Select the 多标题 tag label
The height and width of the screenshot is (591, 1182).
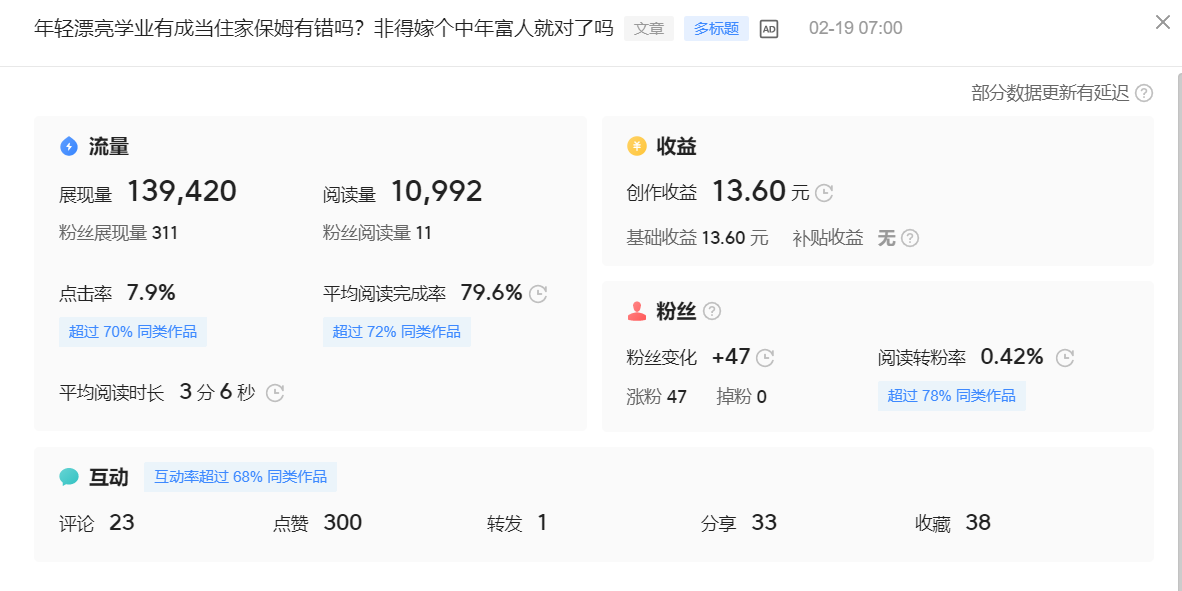click(715, 28)
